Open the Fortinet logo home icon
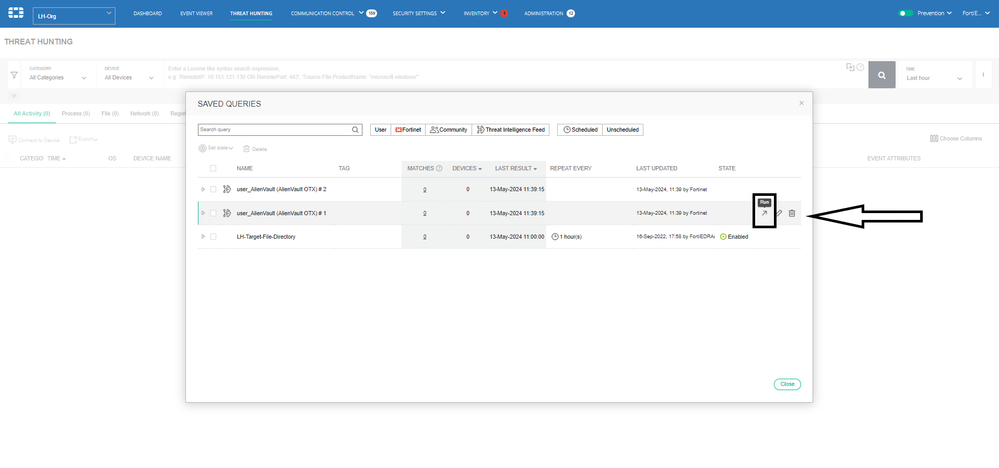The image size is (999, 468). (16, 13)
